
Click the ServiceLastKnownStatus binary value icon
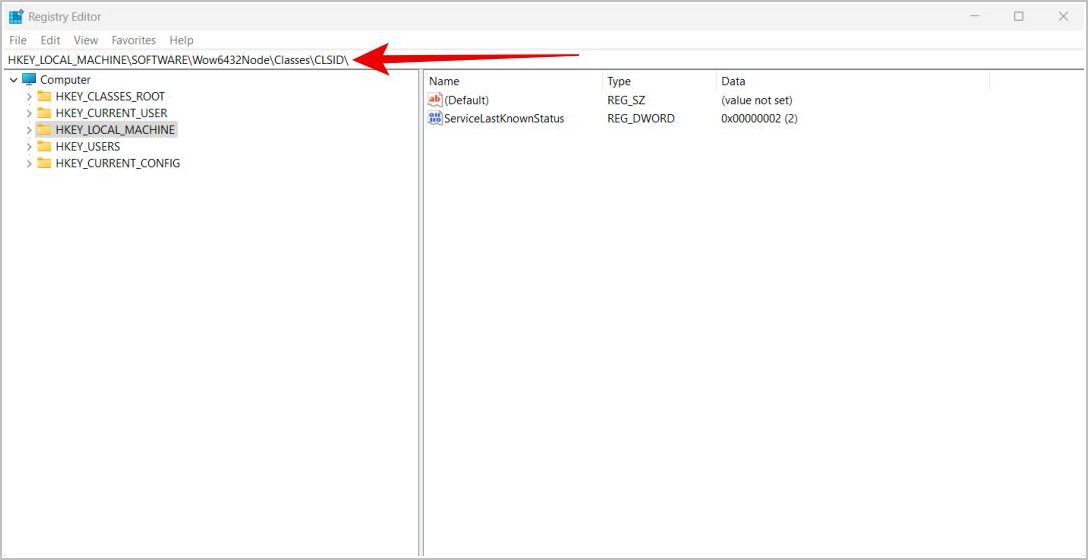point(435,119)
